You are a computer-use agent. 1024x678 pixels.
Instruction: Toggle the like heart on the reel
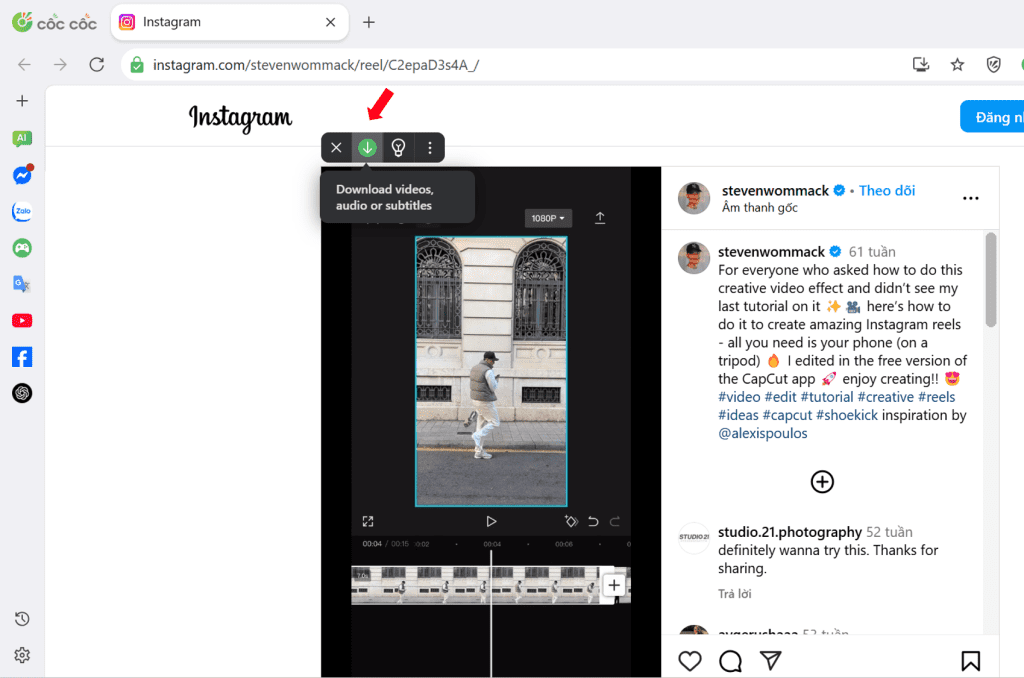[690, 661]
